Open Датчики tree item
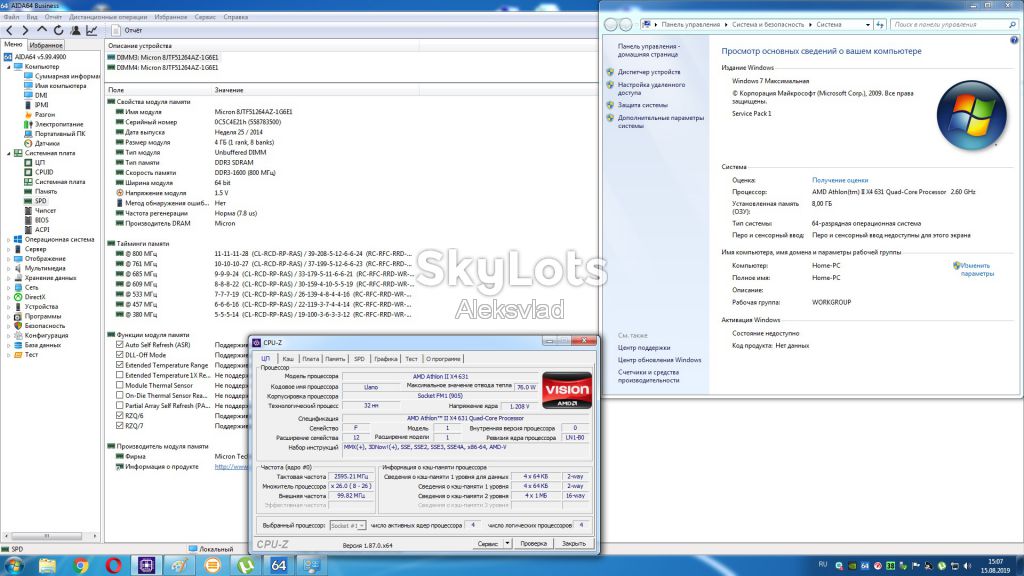 (47, 143)
